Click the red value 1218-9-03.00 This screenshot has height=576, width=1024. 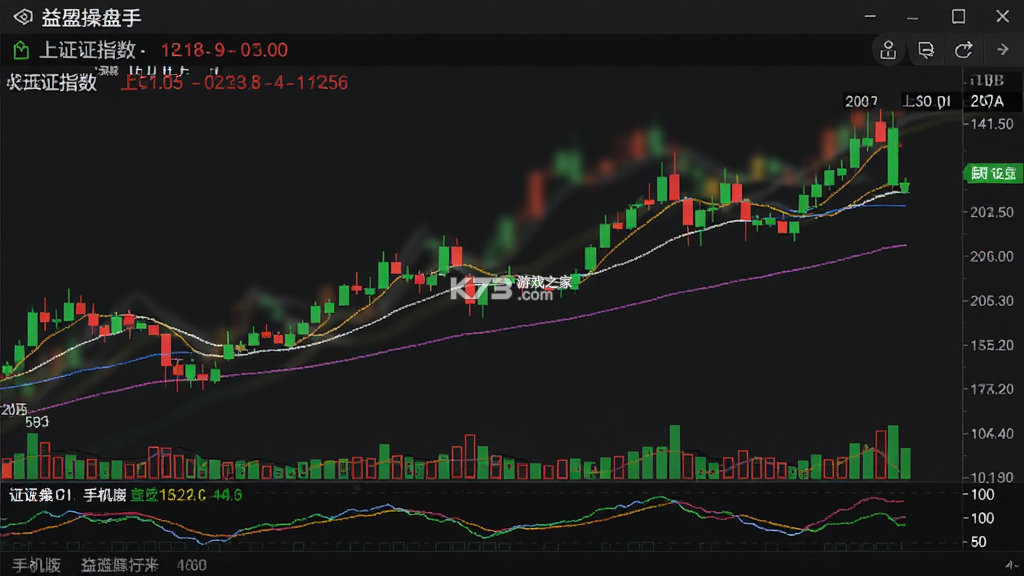tap(224, 50)
